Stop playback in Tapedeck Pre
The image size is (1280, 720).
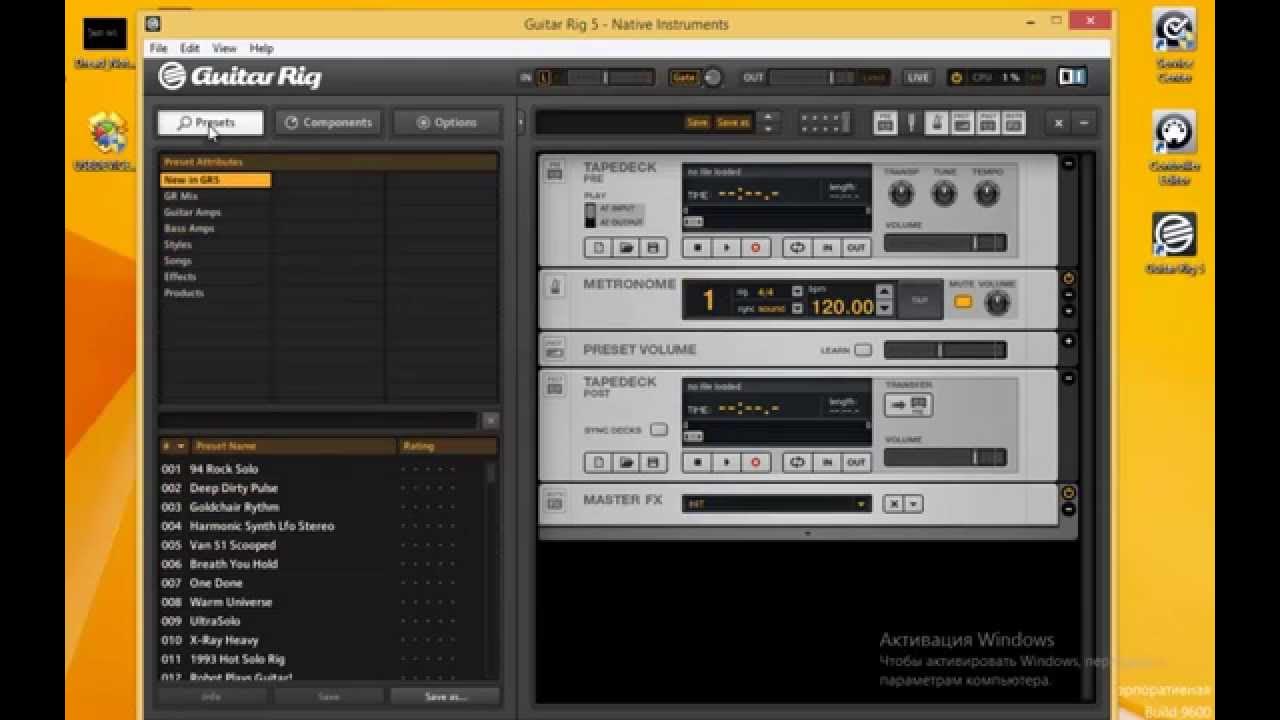[698, 247]
